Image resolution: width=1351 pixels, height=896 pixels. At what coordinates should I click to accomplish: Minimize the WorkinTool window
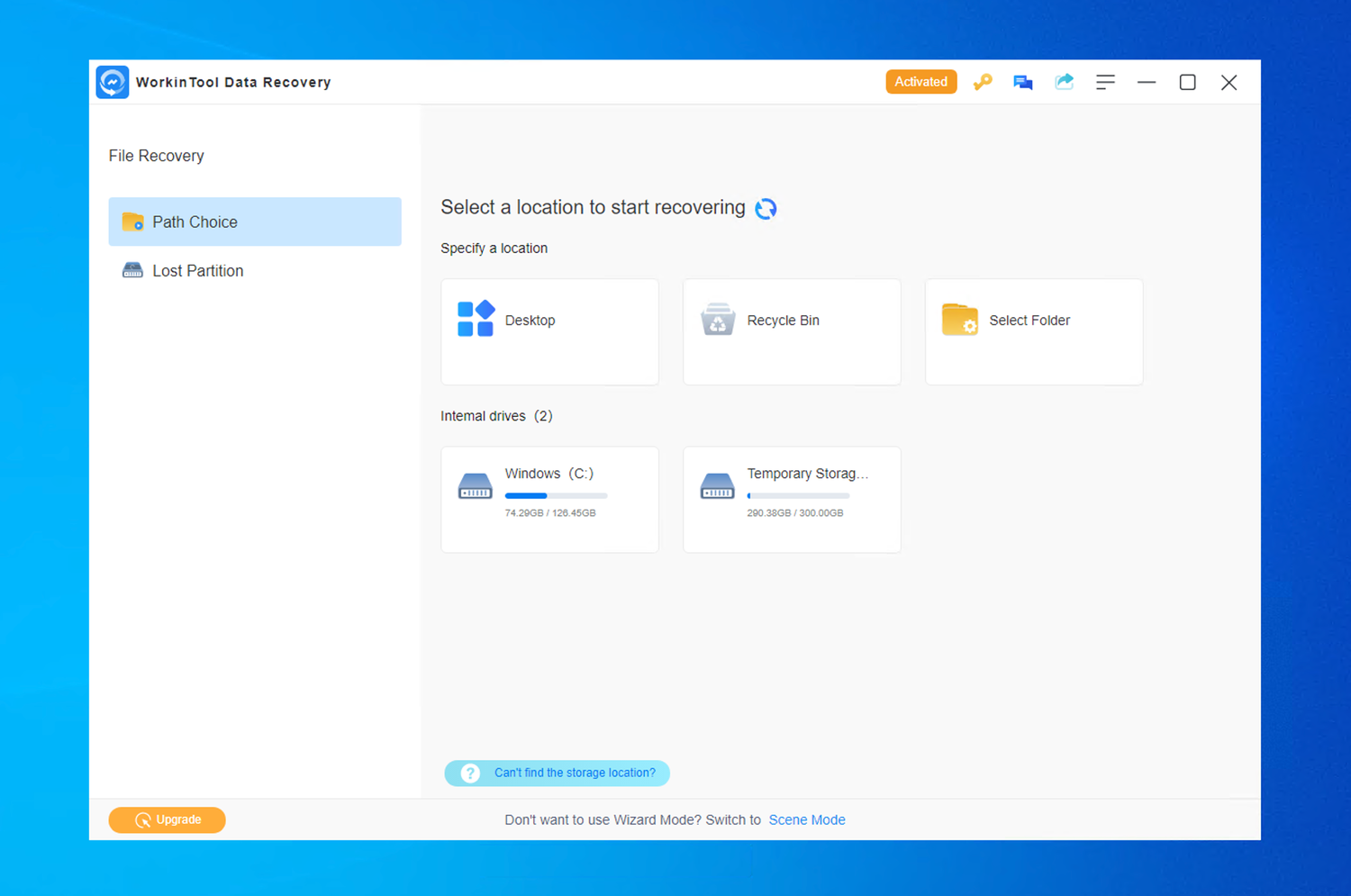[1147, 82]
